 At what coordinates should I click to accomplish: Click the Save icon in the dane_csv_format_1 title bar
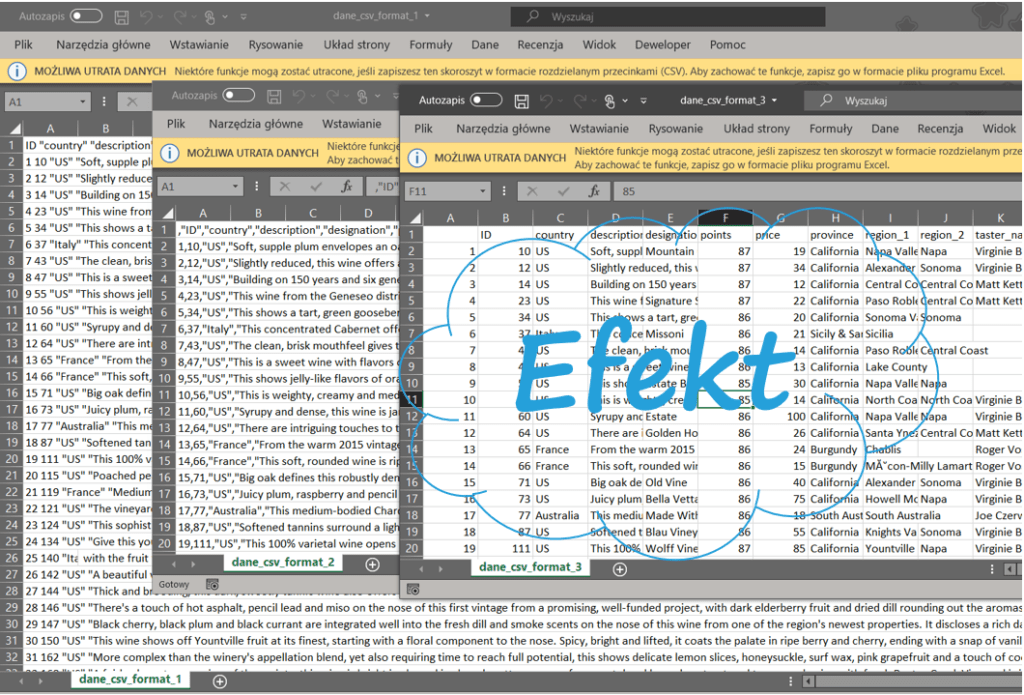click(x=121, y=17)
